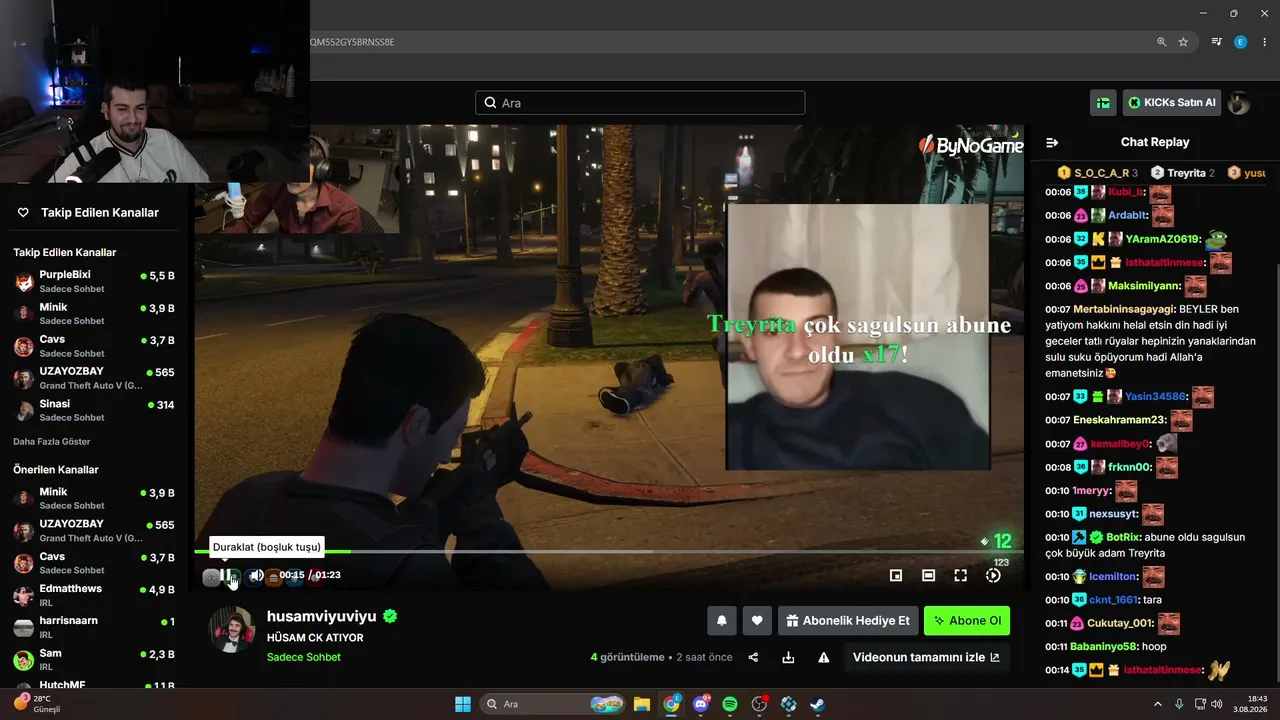The height and width of the screenshot is (720, 1280).
Task: Click Icemilton username in chat
Action: (1113, 576)
